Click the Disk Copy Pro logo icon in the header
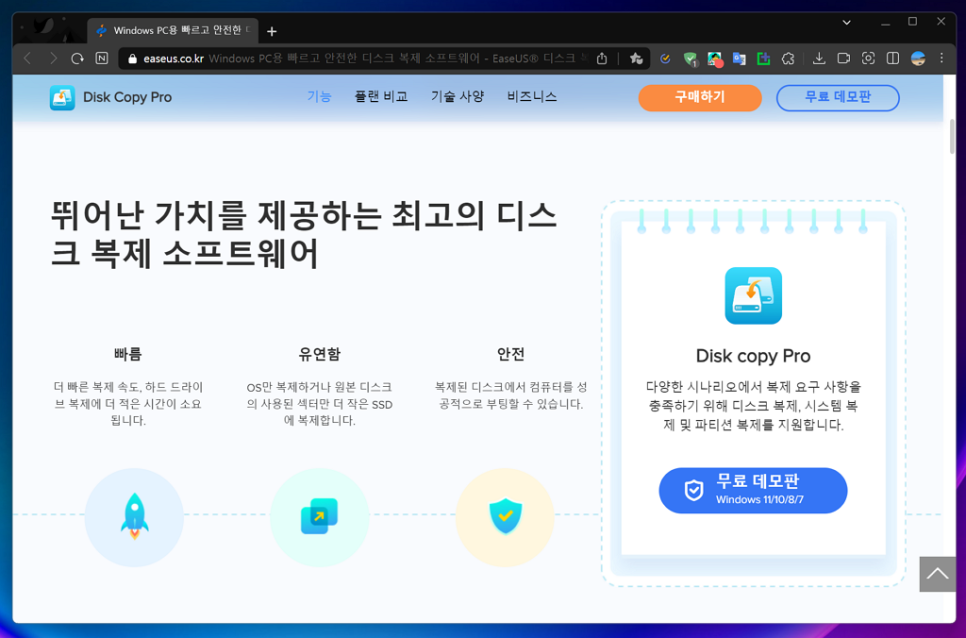This screenshot has height=638, width=966. coord(62,98)
